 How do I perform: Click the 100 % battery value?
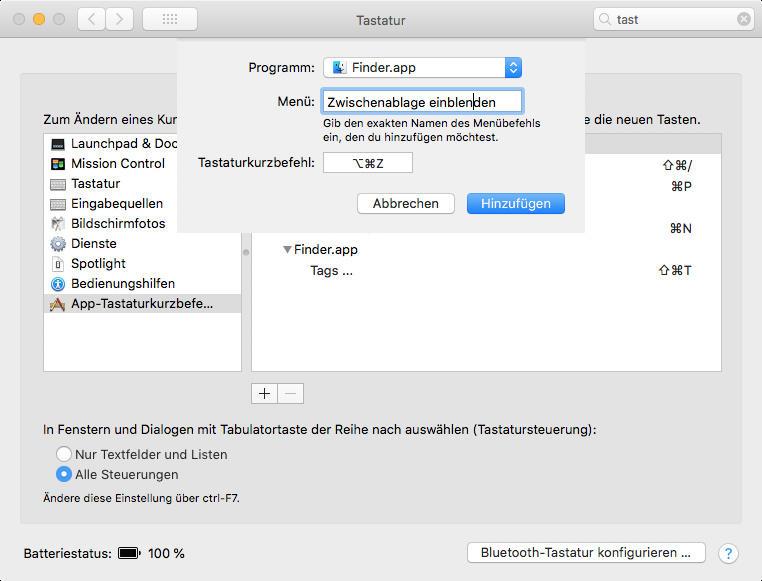pos(166,553)
